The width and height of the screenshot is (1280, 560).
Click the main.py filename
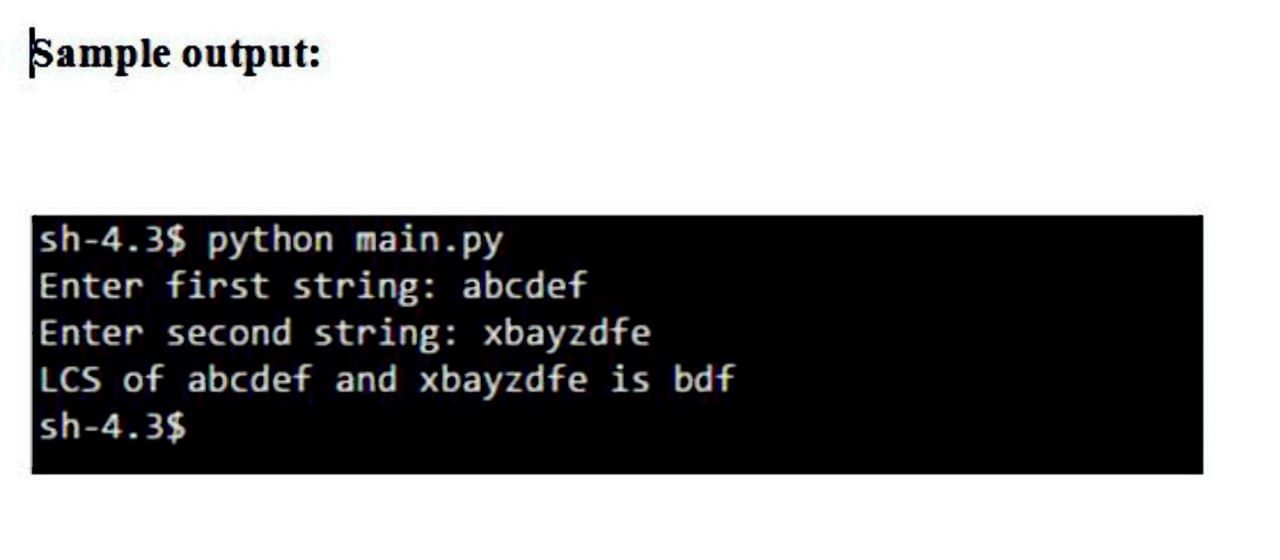(x=430, y=241)
